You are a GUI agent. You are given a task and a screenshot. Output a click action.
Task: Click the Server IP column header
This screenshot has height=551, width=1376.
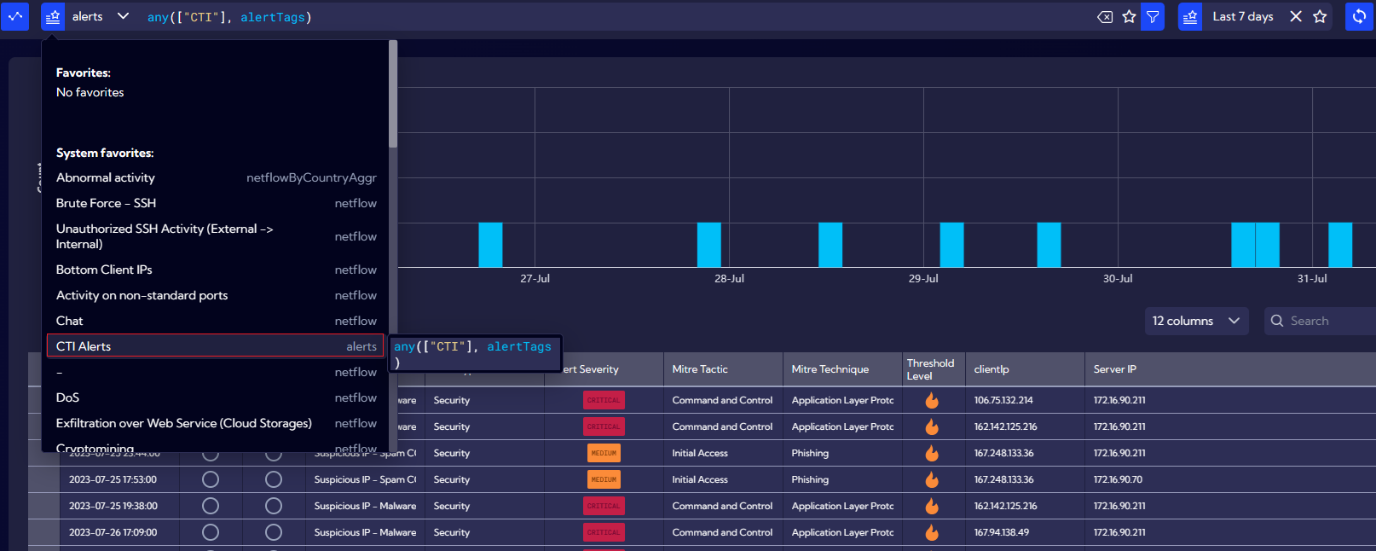pyautogui.click(x=1114, y=369)
